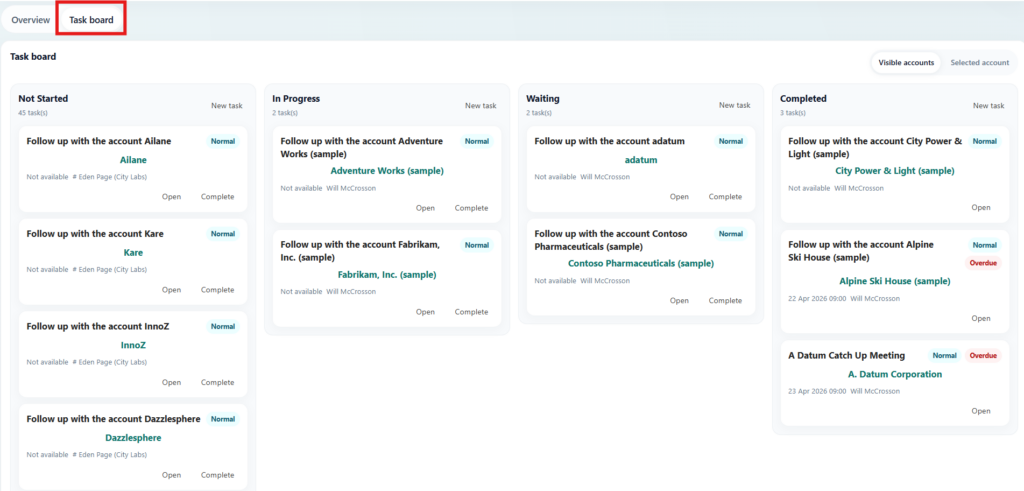Viewport: 1024px width, 491px height.
Task: Click 'Follow up with the account Dazzlesphere' title
Action: [x=113, y=419]
